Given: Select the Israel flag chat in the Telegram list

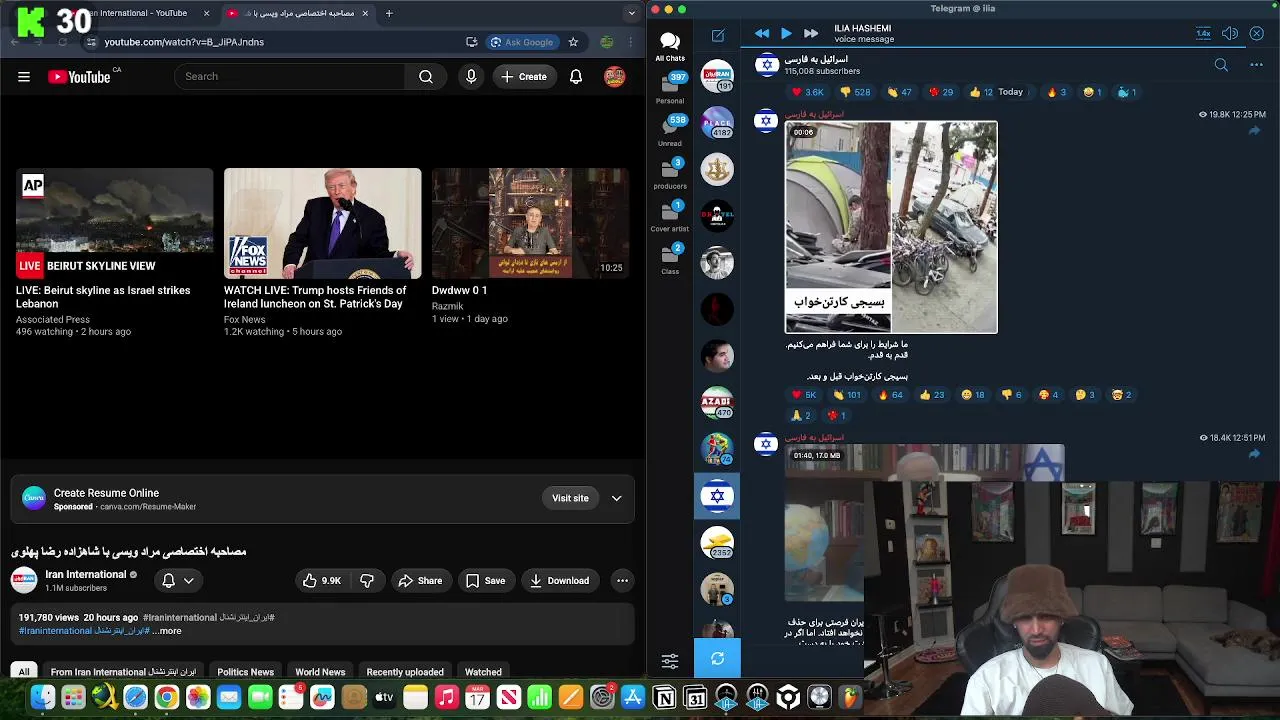Looking at the screenshot, I should [717, 496].
